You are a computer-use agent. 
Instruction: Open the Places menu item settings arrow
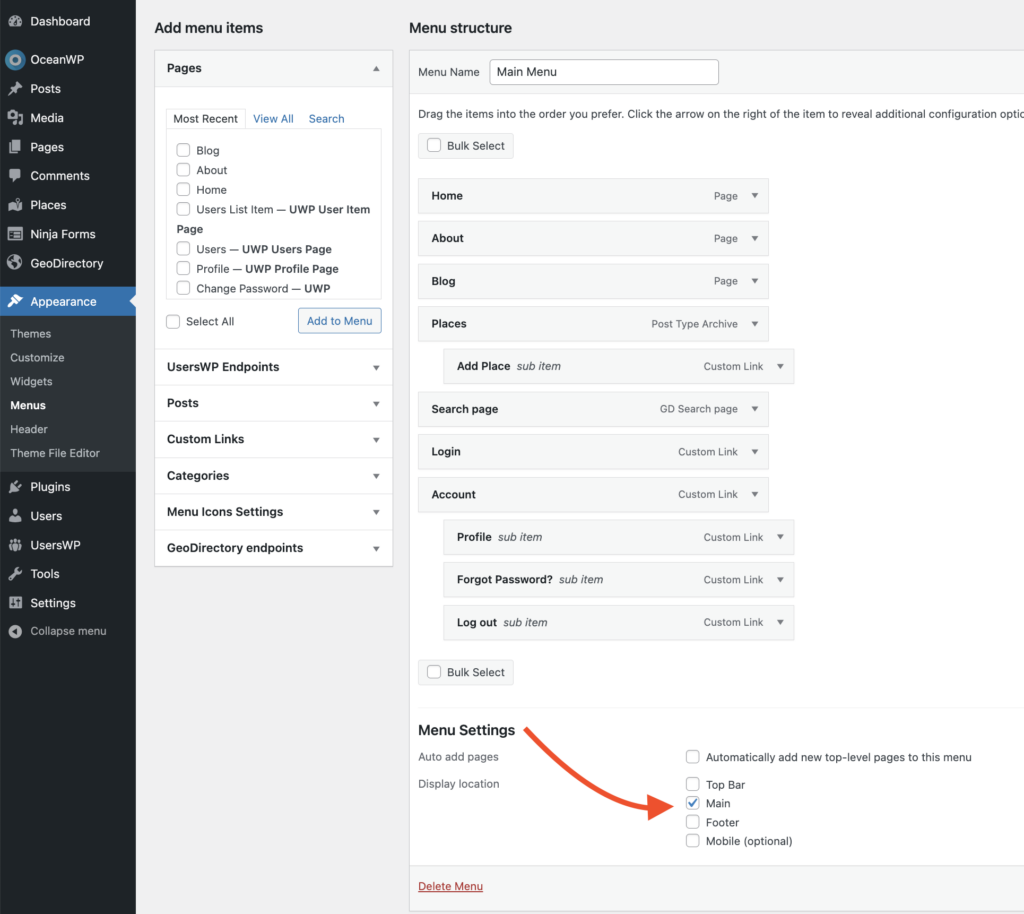coord(755,324)
